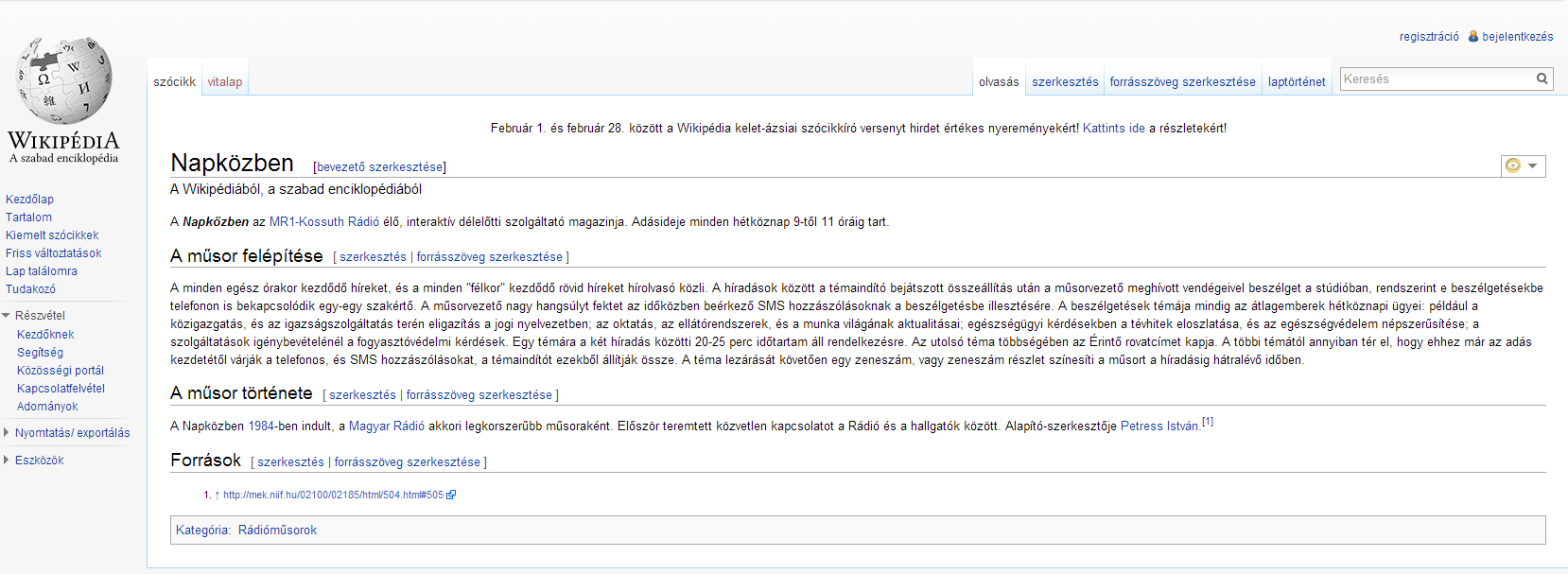
Task: Follow the Petress István link
Action: [1159, 426]
